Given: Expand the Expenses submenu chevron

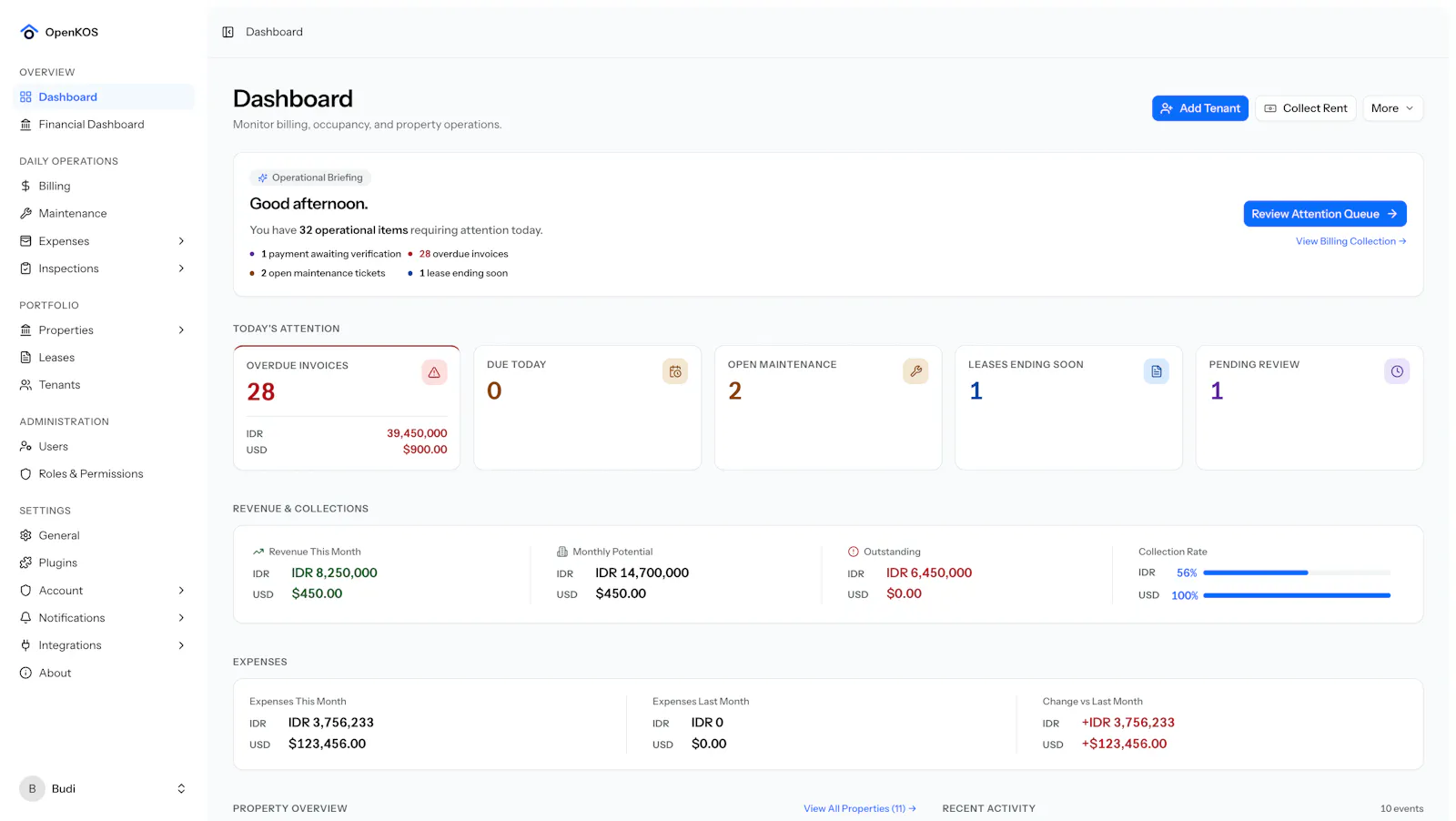Looking at the screenshot, I should 181,241.
